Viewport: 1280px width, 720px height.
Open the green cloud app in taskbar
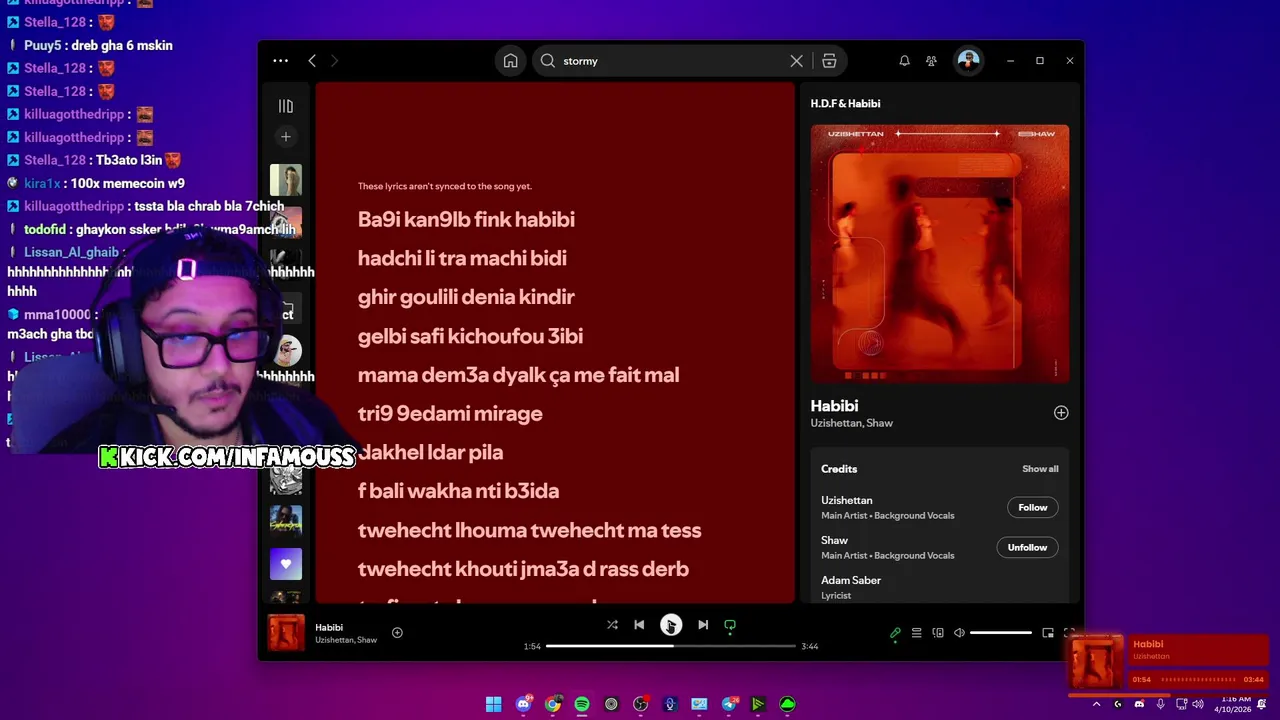(x=788, y=704)
